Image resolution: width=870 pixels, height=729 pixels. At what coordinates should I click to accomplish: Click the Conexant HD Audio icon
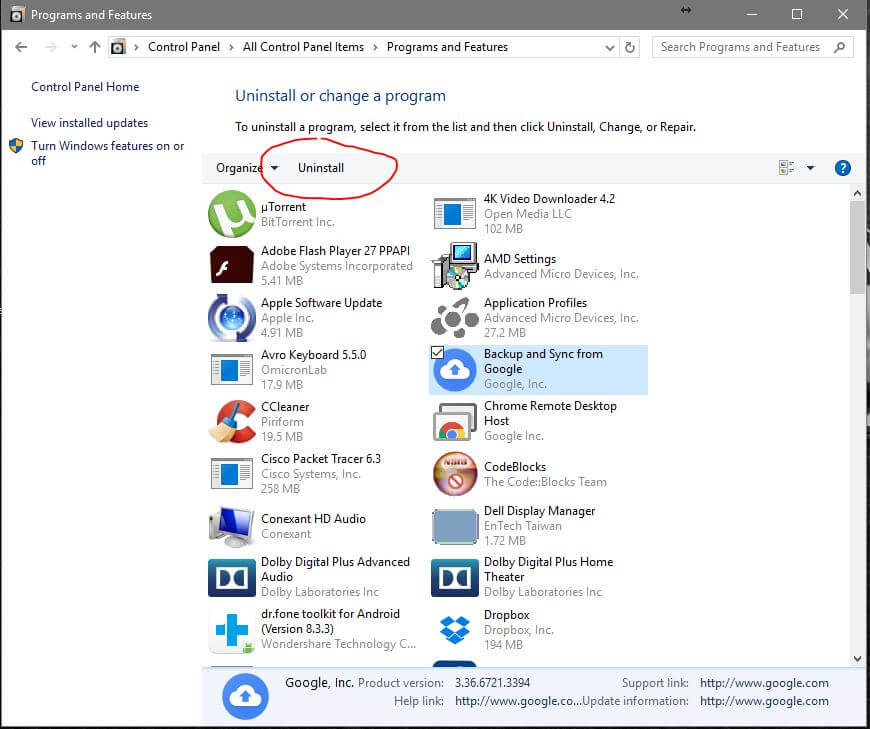232,526
